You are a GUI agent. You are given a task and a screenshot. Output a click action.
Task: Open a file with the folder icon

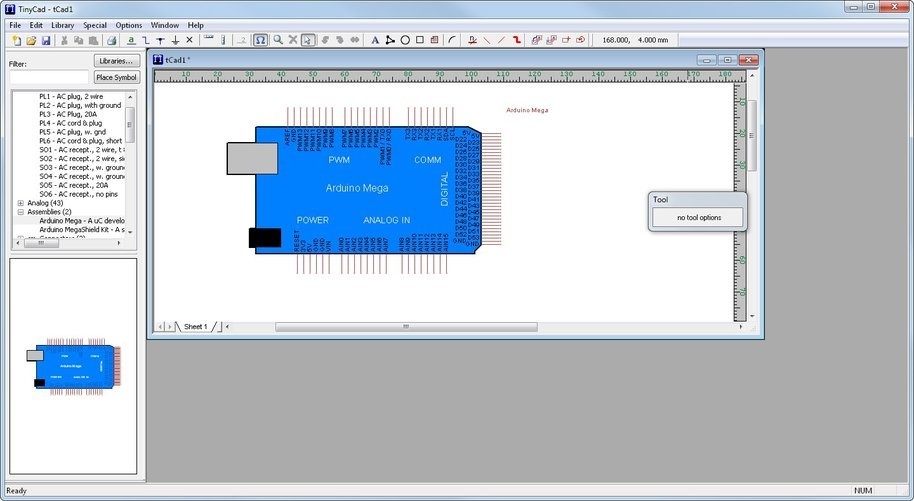point(31,40)
